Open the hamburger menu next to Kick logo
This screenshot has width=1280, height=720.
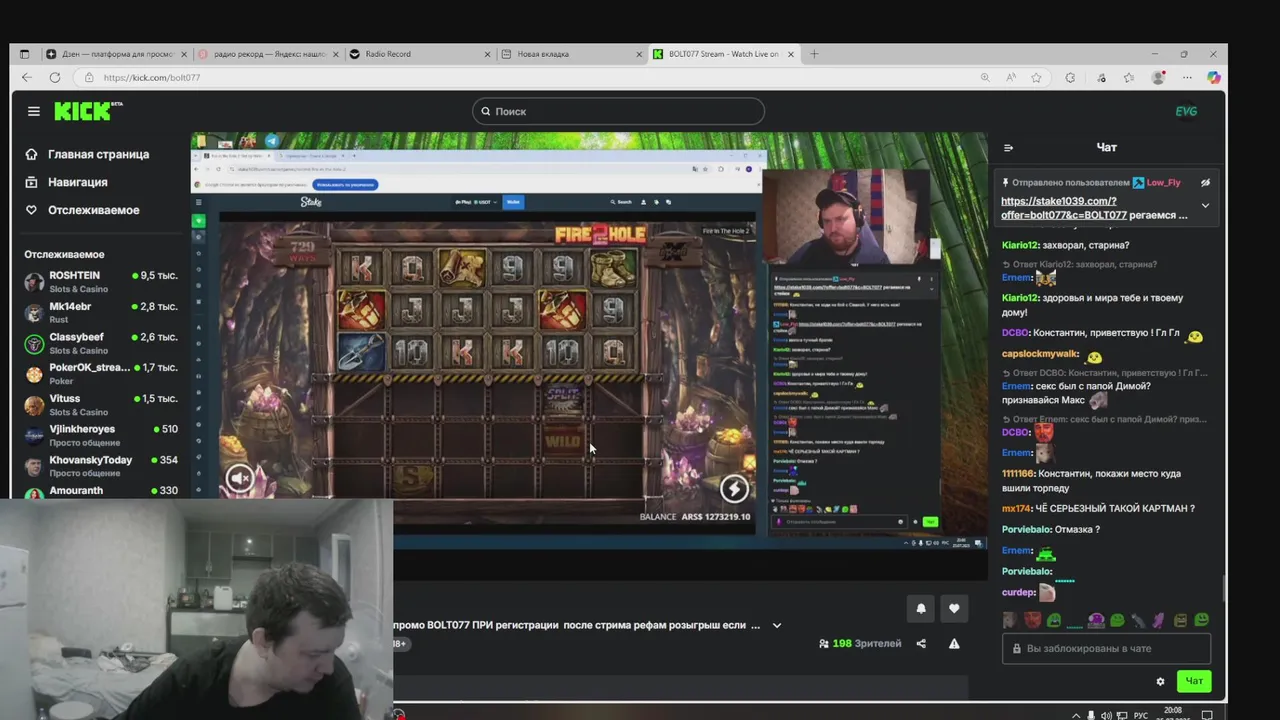[x=34, y=111]
